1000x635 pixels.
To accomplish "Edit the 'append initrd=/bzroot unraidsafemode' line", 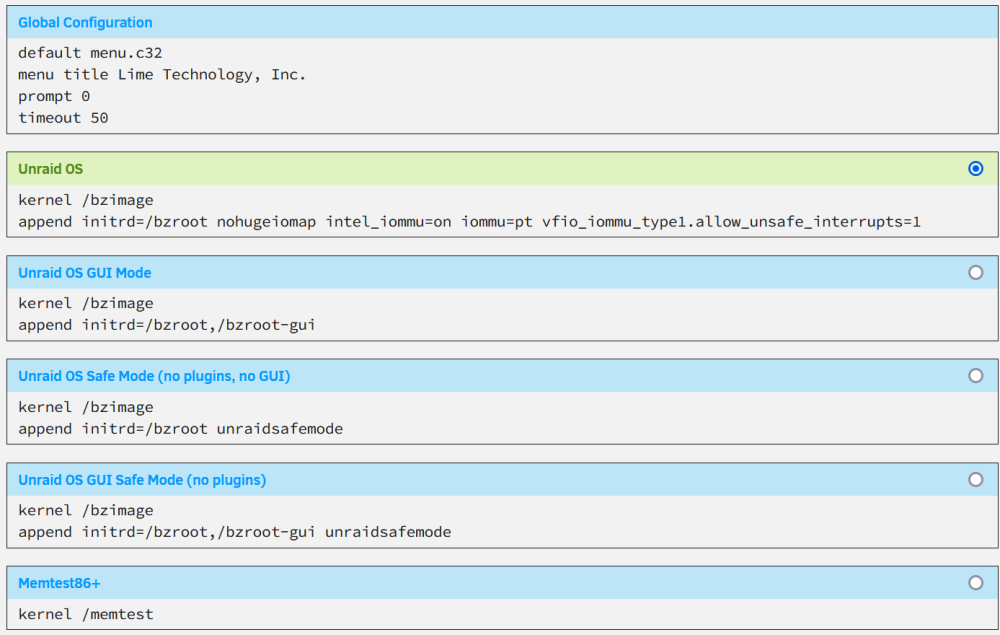I will click(180, 429).
